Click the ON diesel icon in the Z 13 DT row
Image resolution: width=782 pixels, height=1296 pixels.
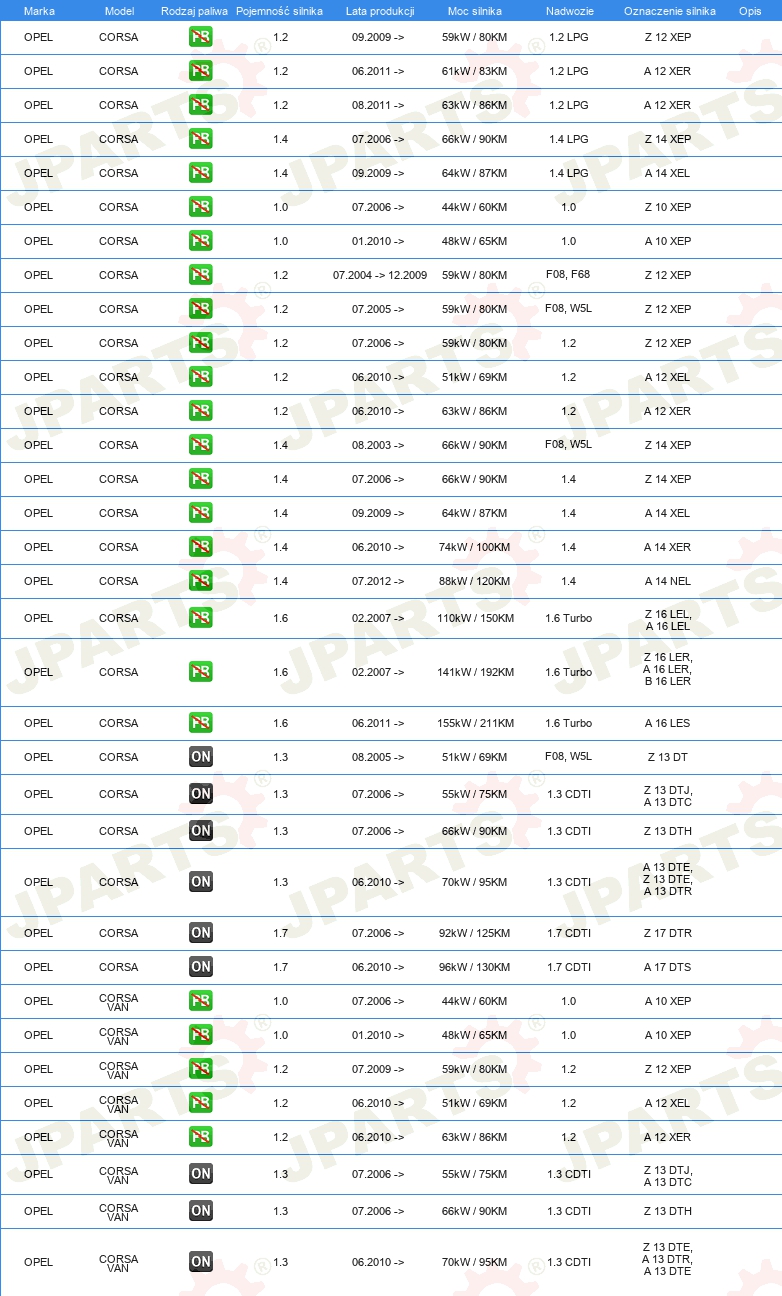pyautogui.click(x=201, y=757)
